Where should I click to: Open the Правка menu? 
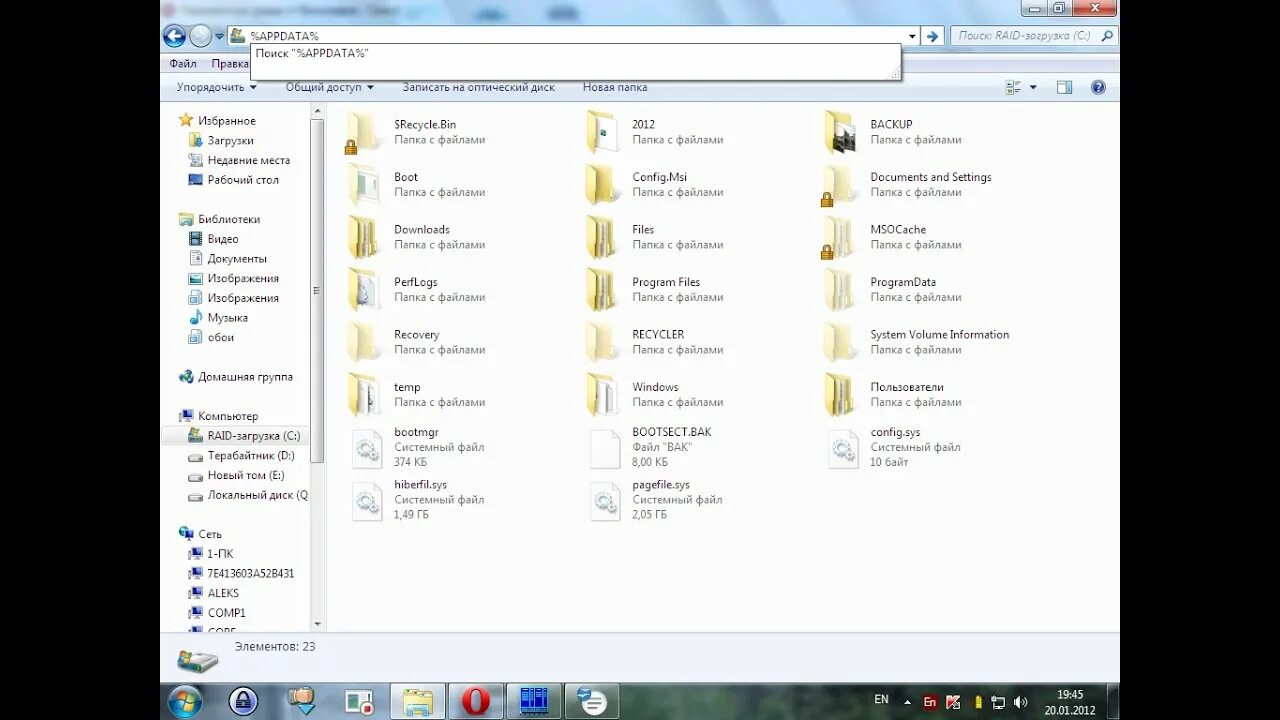coord(230,63)
